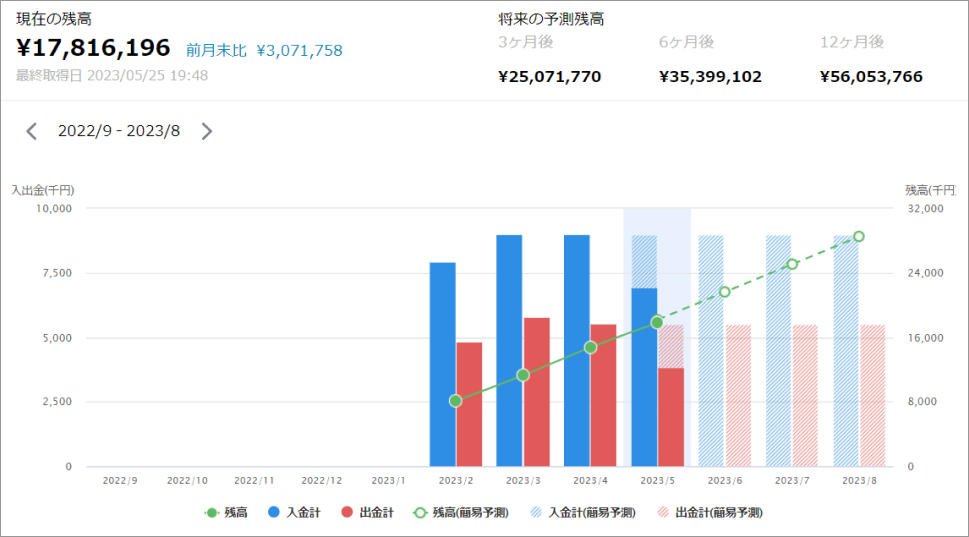Click the hatched forecast 入金 bar for 2023/8
The image size is (969, 537).
846,350
